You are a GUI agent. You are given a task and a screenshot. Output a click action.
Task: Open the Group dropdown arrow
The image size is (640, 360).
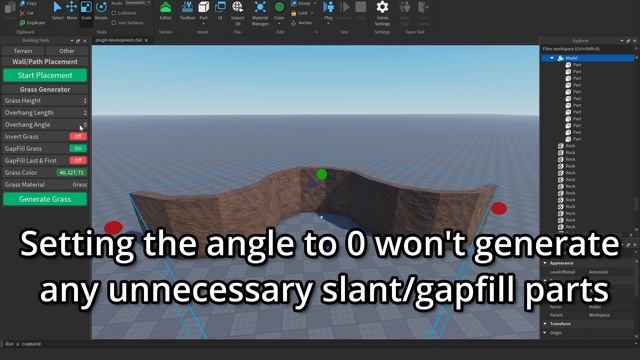[315, 3]
